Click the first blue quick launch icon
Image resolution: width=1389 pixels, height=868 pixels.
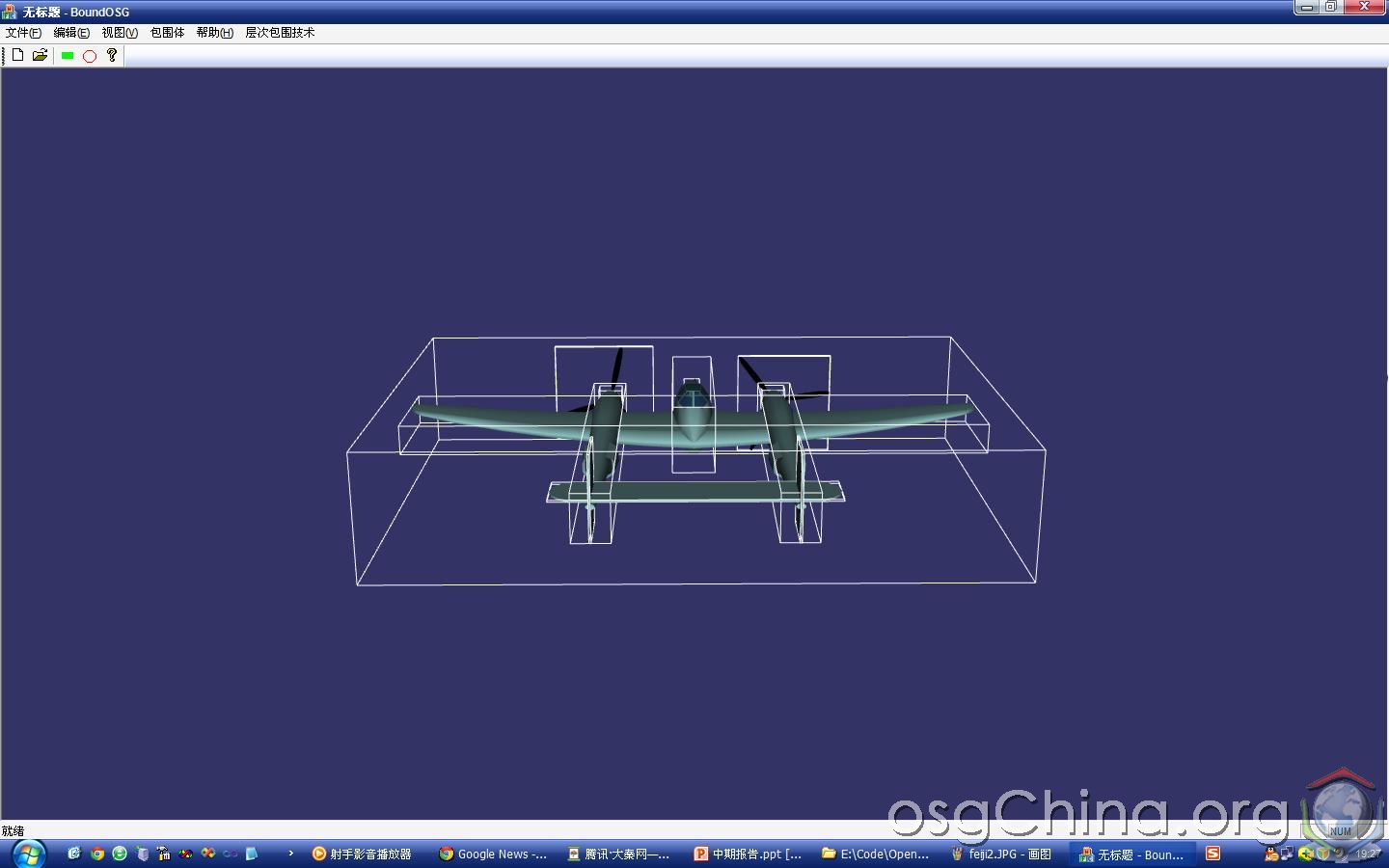coord(74,854)
